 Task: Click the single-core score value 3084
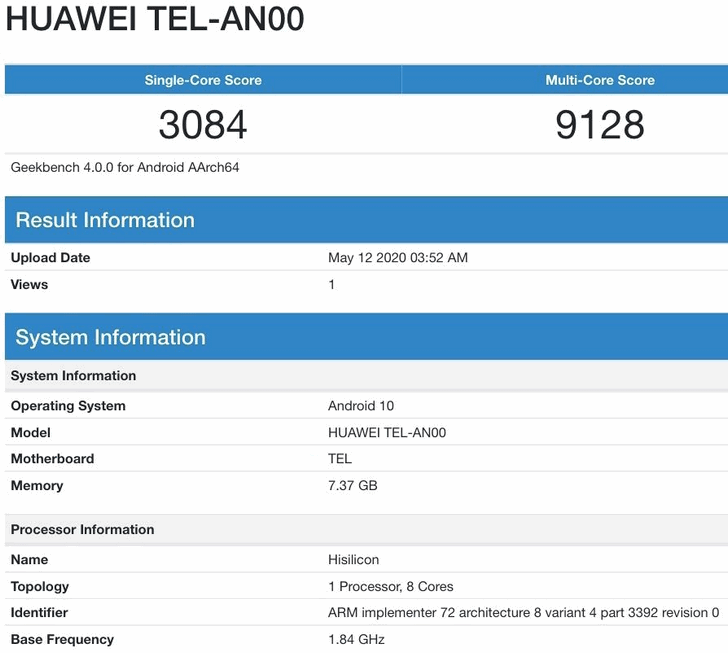click(203, 124)
